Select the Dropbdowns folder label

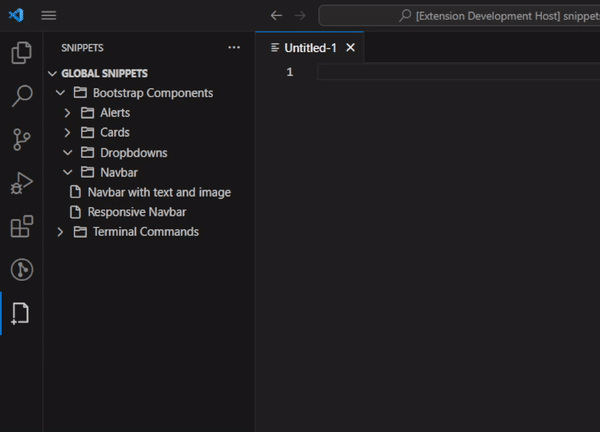134,153
